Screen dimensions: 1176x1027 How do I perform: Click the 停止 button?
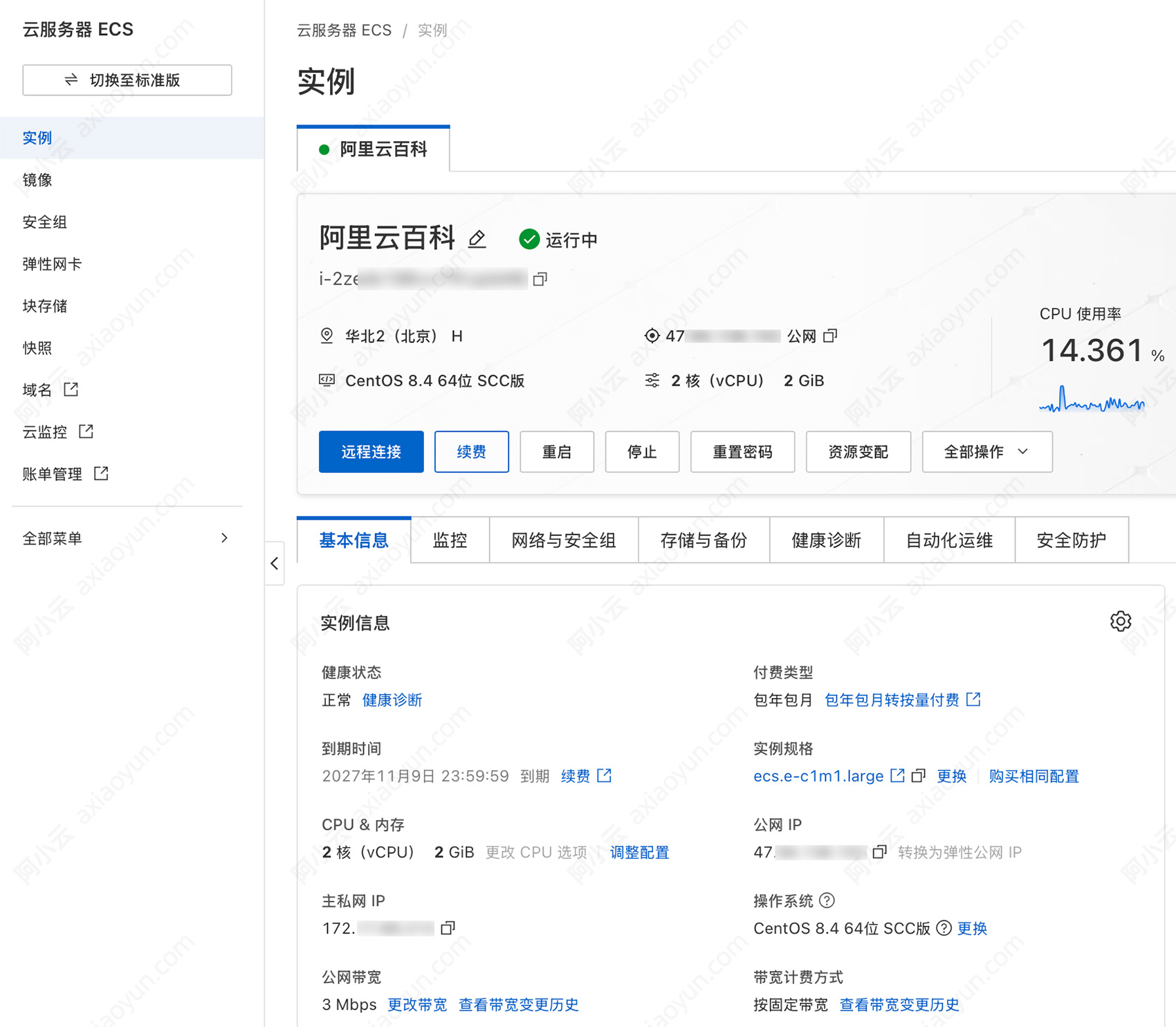coord(642,452)
